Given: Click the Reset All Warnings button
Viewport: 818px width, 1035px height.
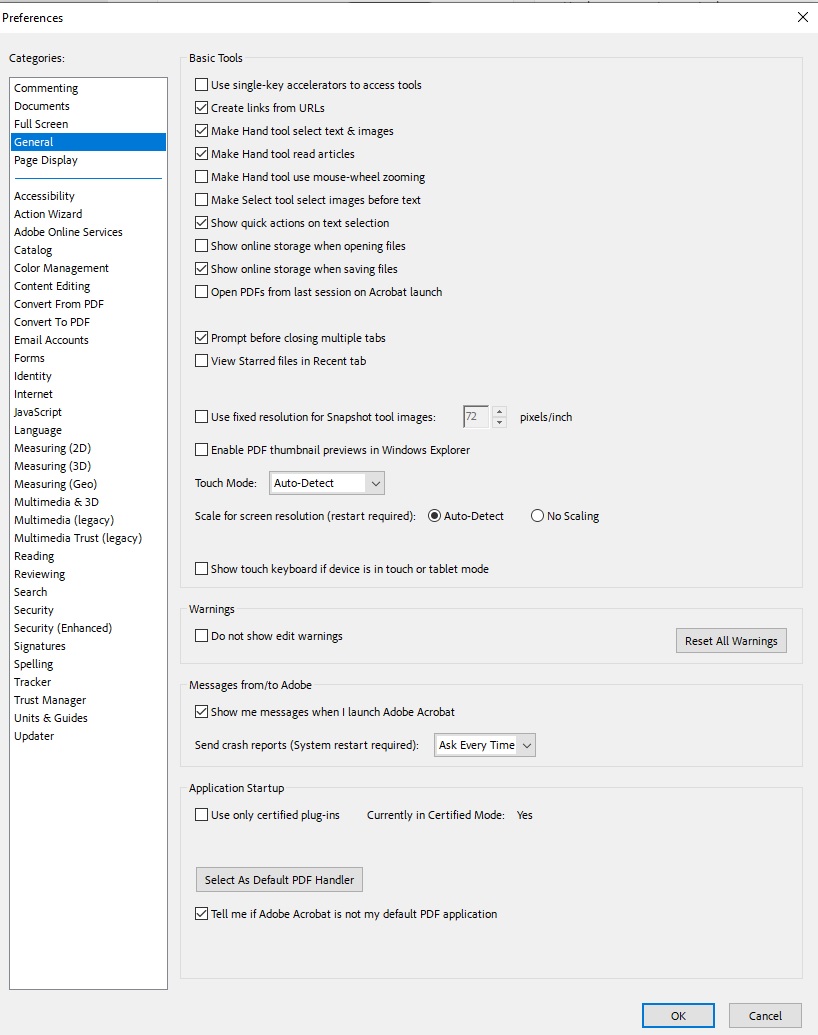Looking at the screenshot, I should click(731, 639).
